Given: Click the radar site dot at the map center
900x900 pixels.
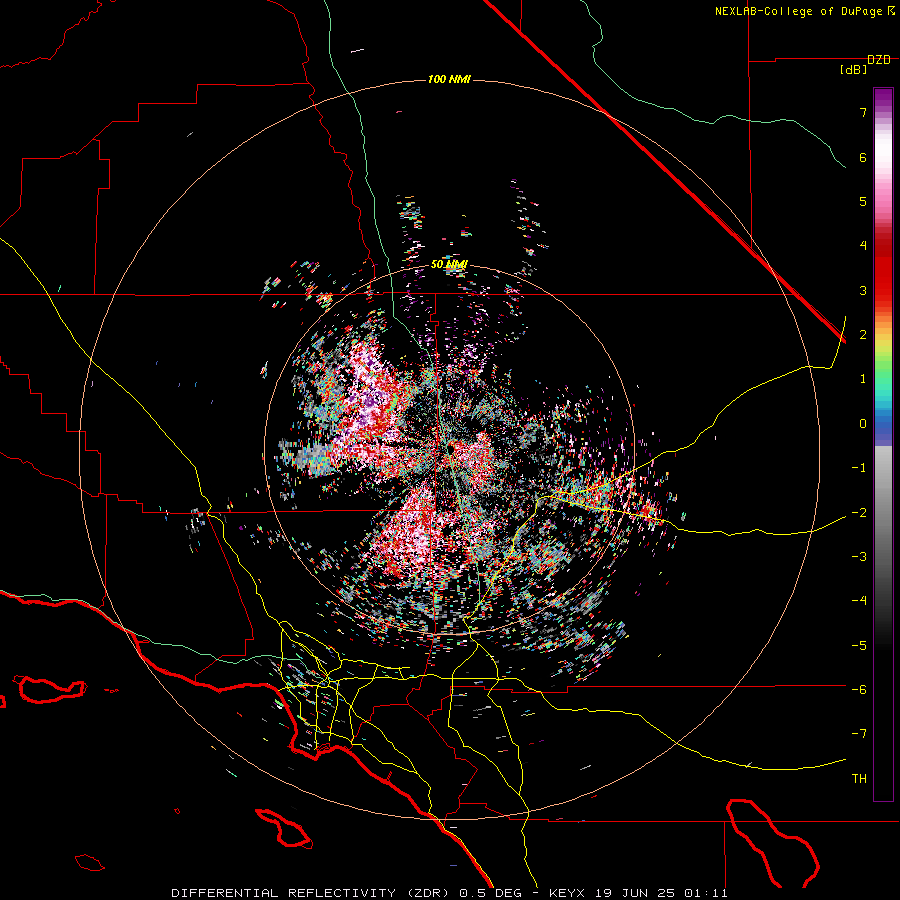Looking at the screenshot, I should tap(451, 449).
